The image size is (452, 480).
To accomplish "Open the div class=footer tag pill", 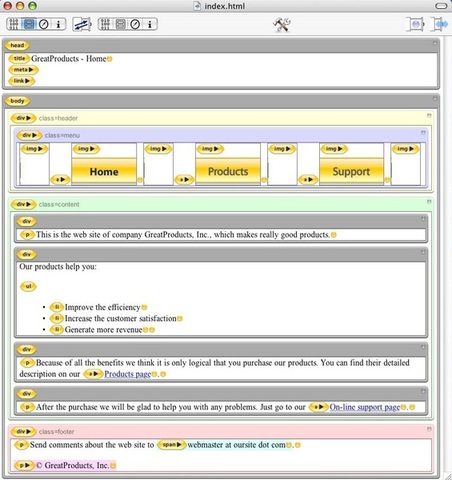I will click(24, 431).
